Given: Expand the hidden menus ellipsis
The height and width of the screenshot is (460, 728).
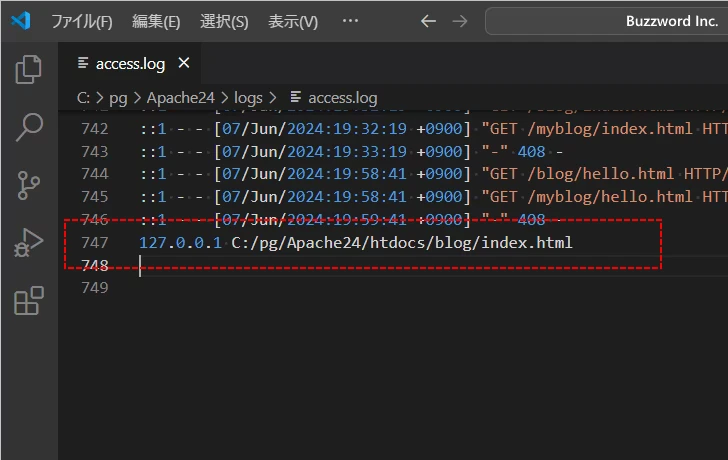Looking at the screenshot, I should pyautogui.click(x=350, y=21).
